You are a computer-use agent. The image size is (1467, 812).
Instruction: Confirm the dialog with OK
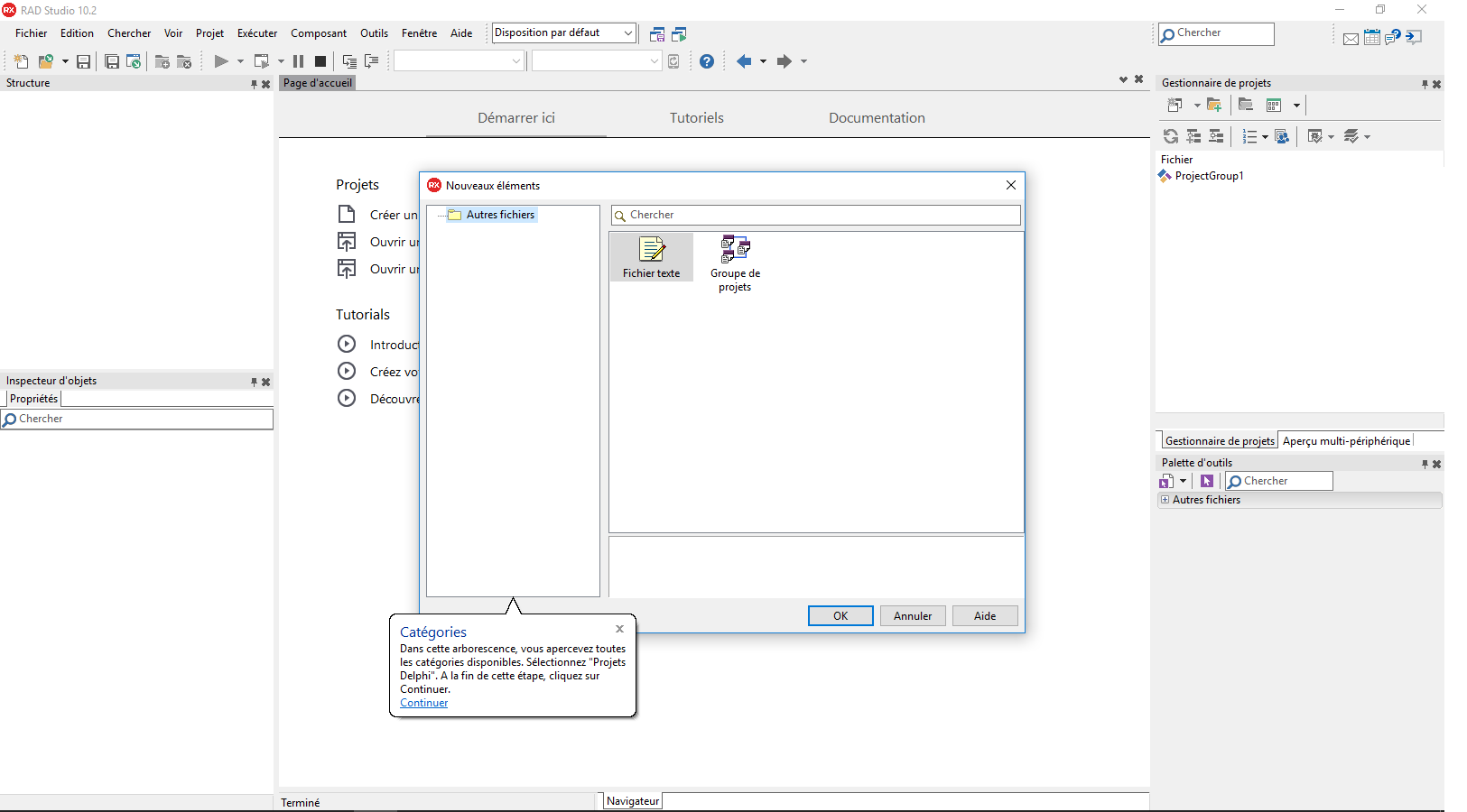(840, 616)
